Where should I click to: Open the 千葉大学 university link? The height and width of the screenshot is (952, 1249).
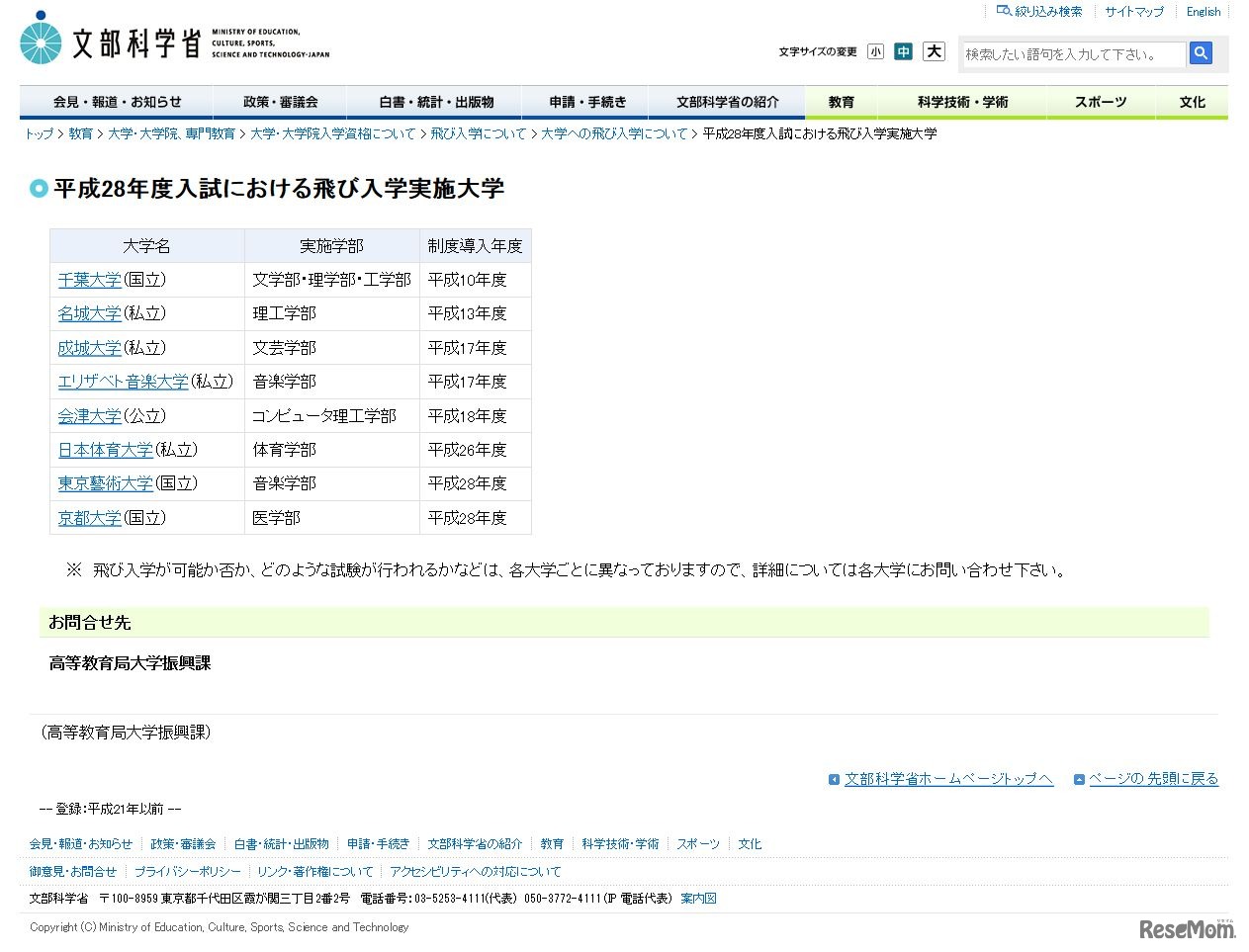click(x=89, y=279)
